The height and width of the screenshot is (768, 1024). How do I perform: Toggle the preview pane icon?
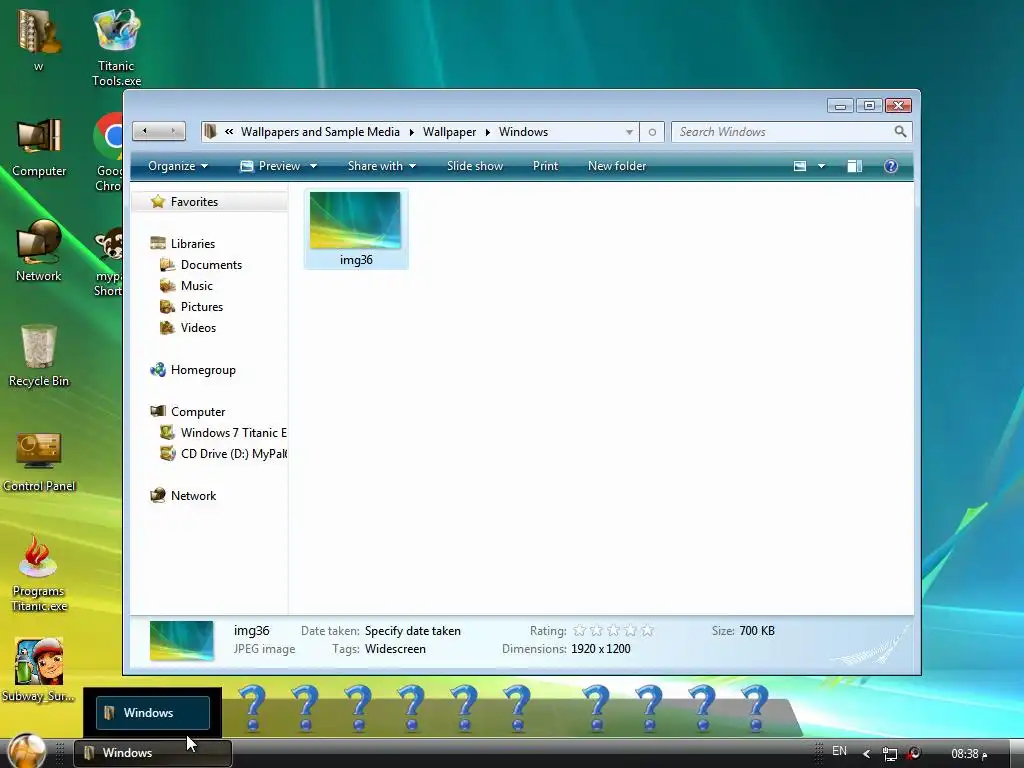[854, 166]
